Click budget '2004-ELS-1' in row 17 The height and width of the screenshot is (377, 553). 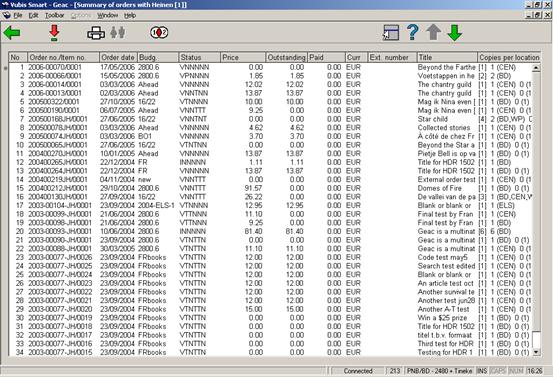(156, 205)
